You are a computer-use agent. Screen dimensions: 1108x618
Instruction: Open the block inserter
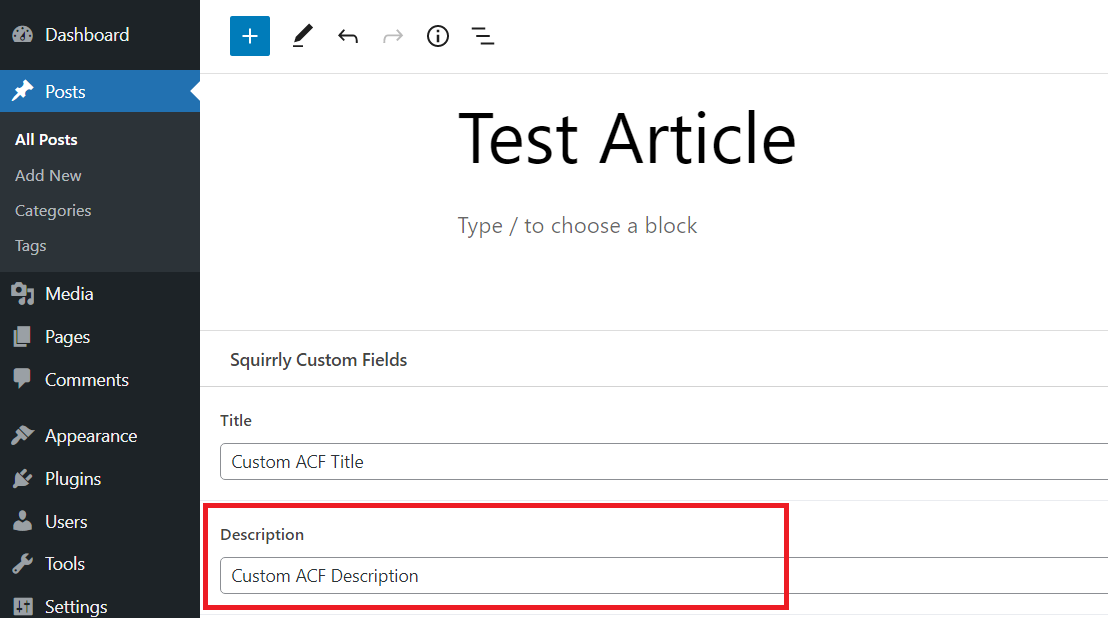coord(249,35)
